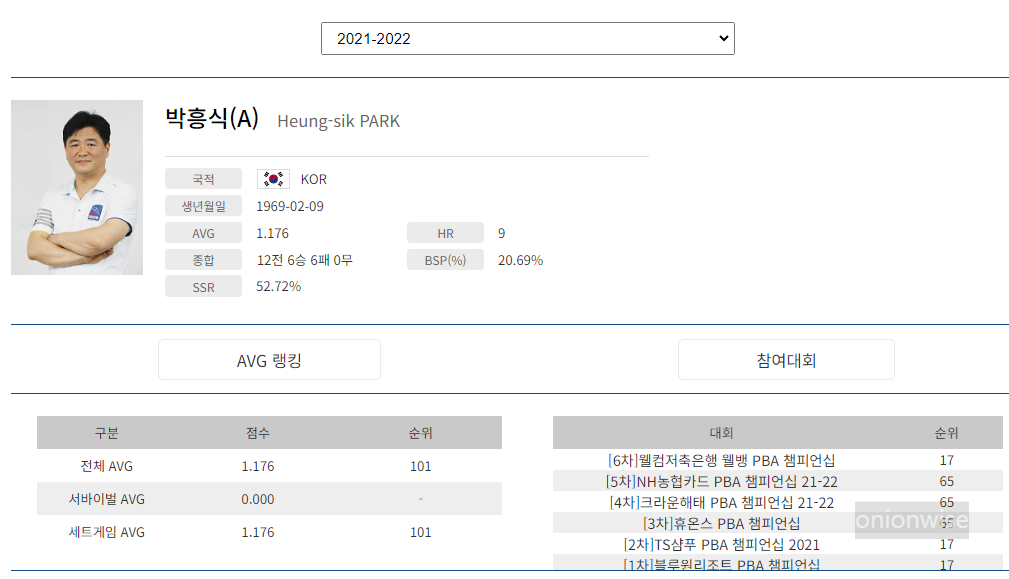This screenshot has width=1009, height=579.
Task: Click the 국적 label badge
Action: (203, 178)
